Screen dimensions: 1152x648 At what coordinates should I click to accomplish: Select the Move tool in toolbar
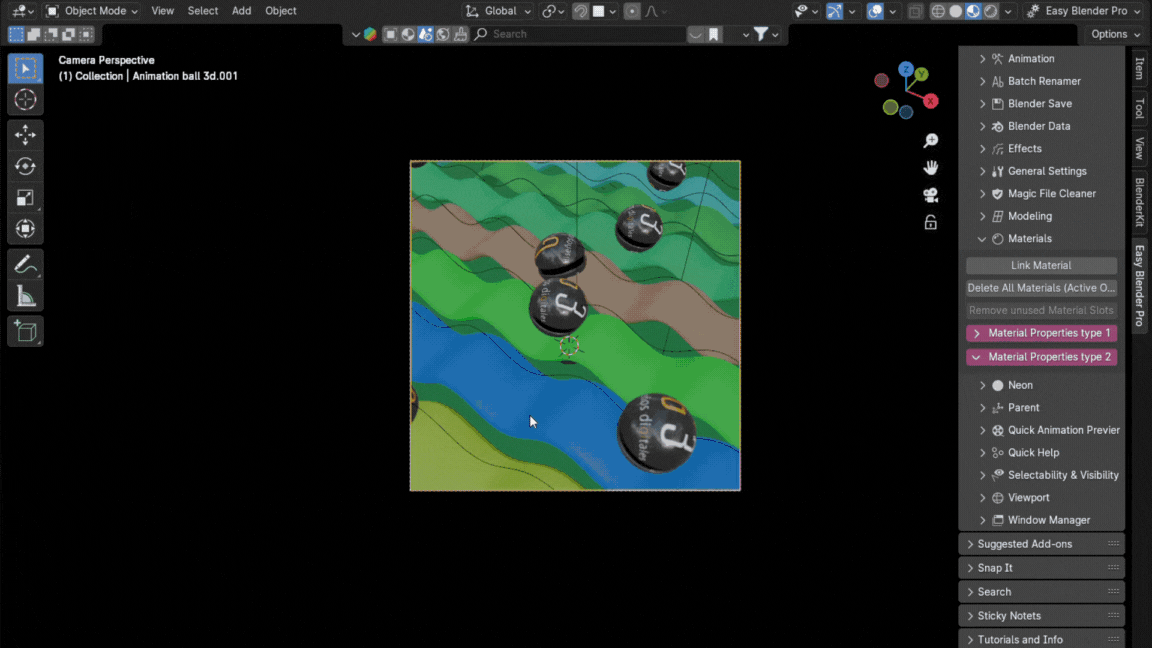25,134
